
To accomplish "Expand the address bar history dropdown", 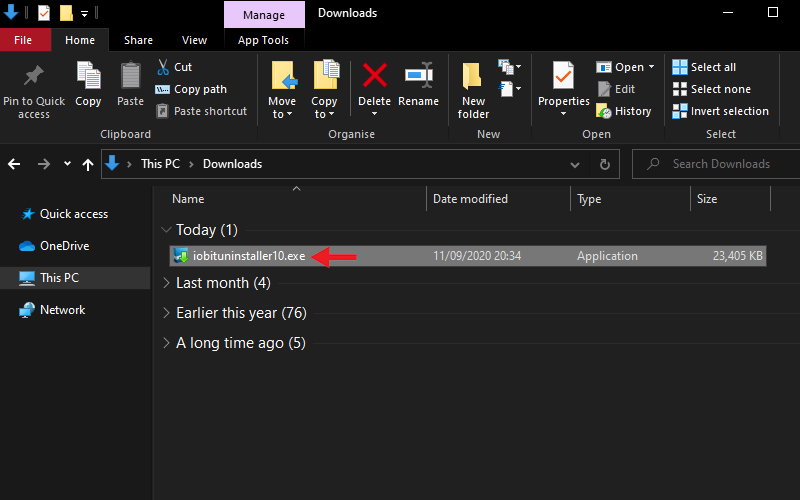I will pyautogui.click(x=575, y=164).
